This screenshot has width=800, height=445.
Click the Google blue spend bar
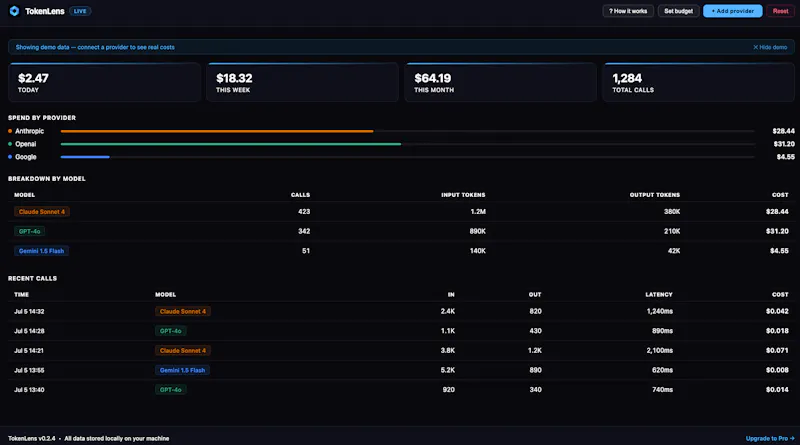85,157
